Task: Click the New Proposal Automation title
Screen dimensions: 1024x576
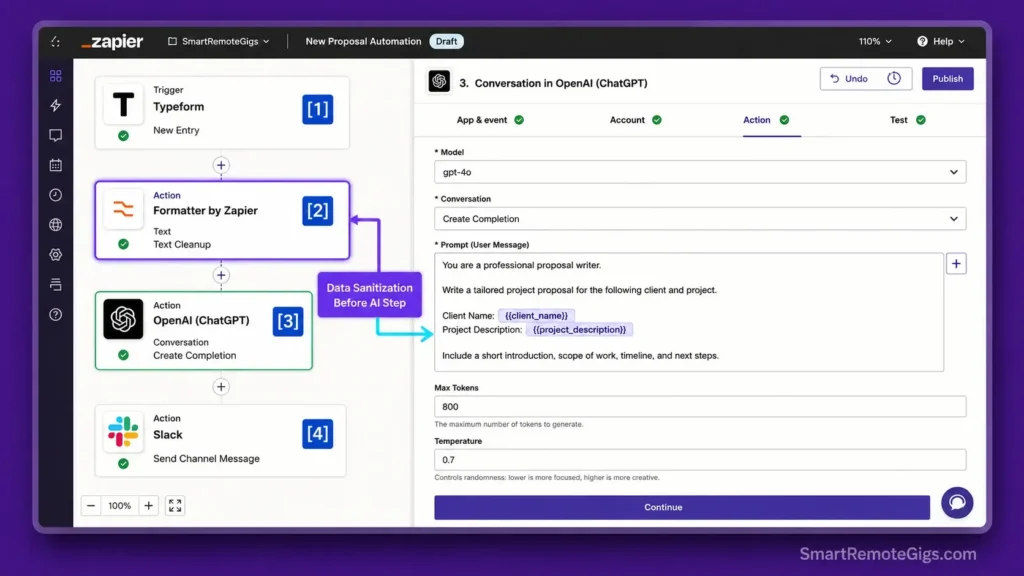Action: coord(363,41)
